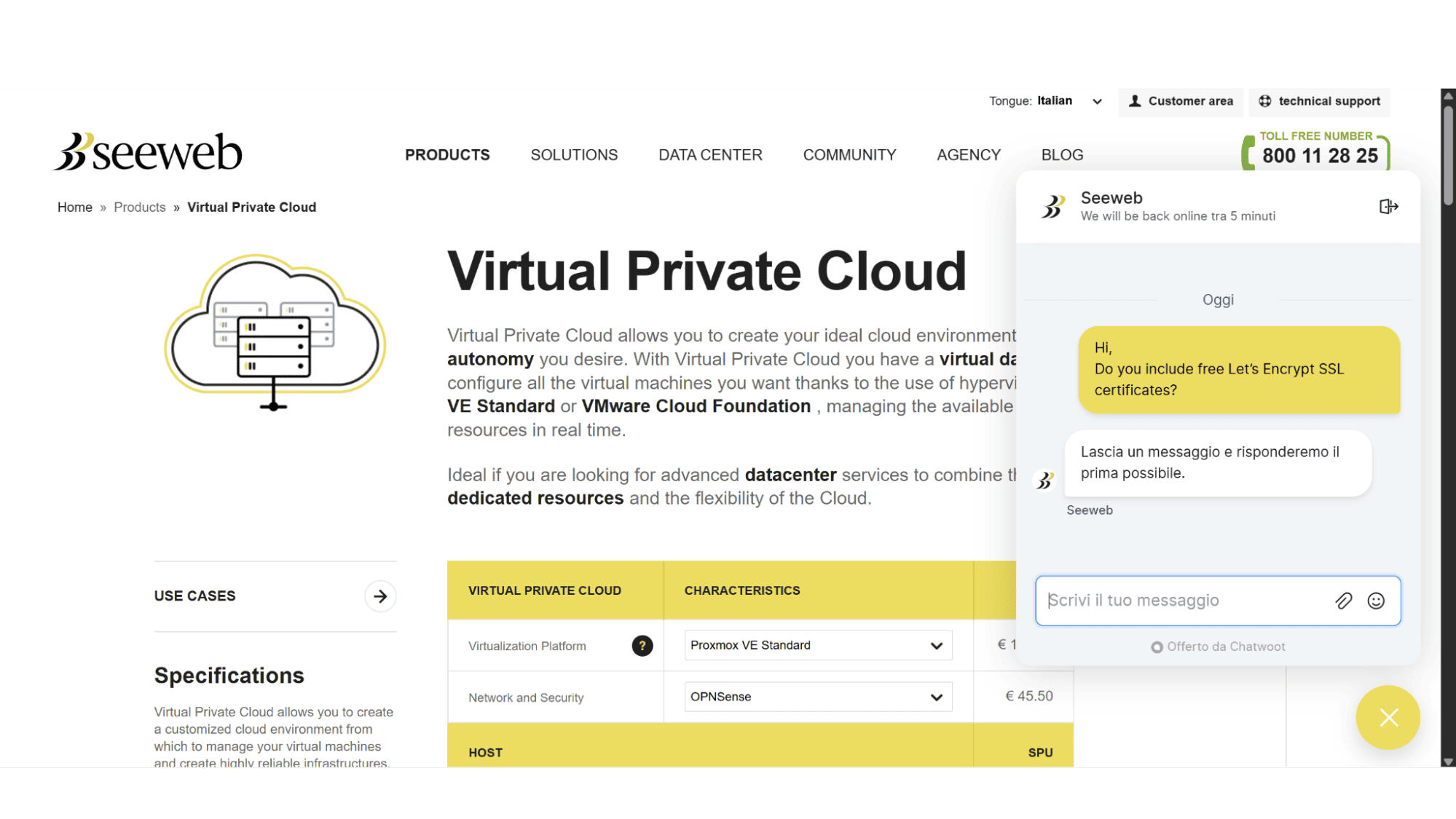
Task: Open the Proxmox VE Standard dropdown
Action: 818,646
